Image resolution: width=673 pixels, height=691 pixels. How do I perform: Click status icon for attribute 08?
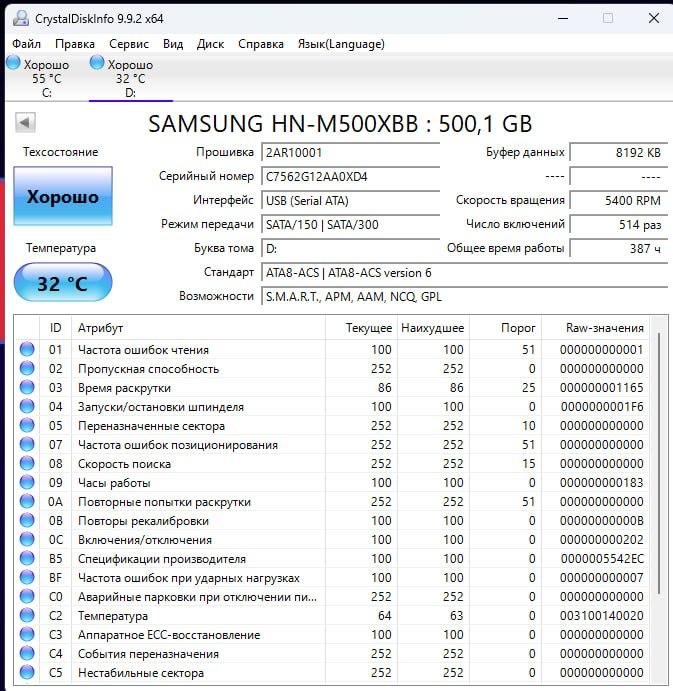[x=27, y=463]
